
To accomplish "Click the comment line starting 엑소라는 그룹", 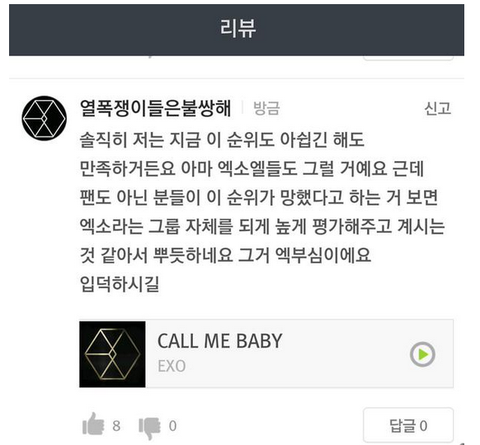I will (x=262, y=226).
